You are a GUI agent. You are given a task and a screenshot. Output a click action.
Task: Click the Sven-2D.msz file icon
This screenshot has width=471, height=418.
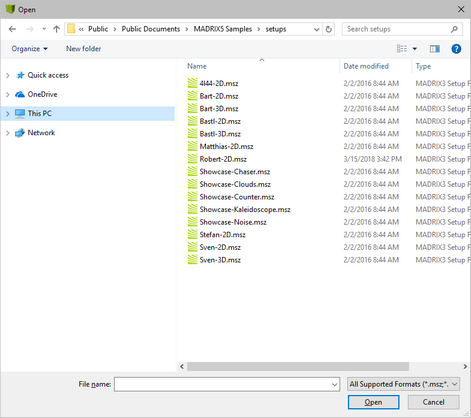[x=192, y=247]
